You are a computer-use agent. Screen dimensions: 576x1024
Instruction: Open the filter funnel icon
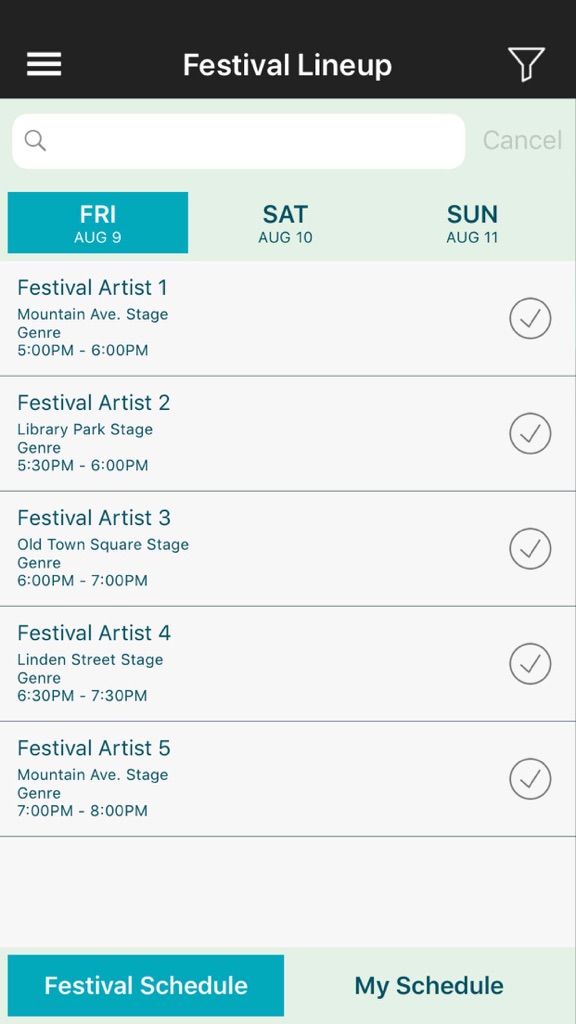coord(526,64)
